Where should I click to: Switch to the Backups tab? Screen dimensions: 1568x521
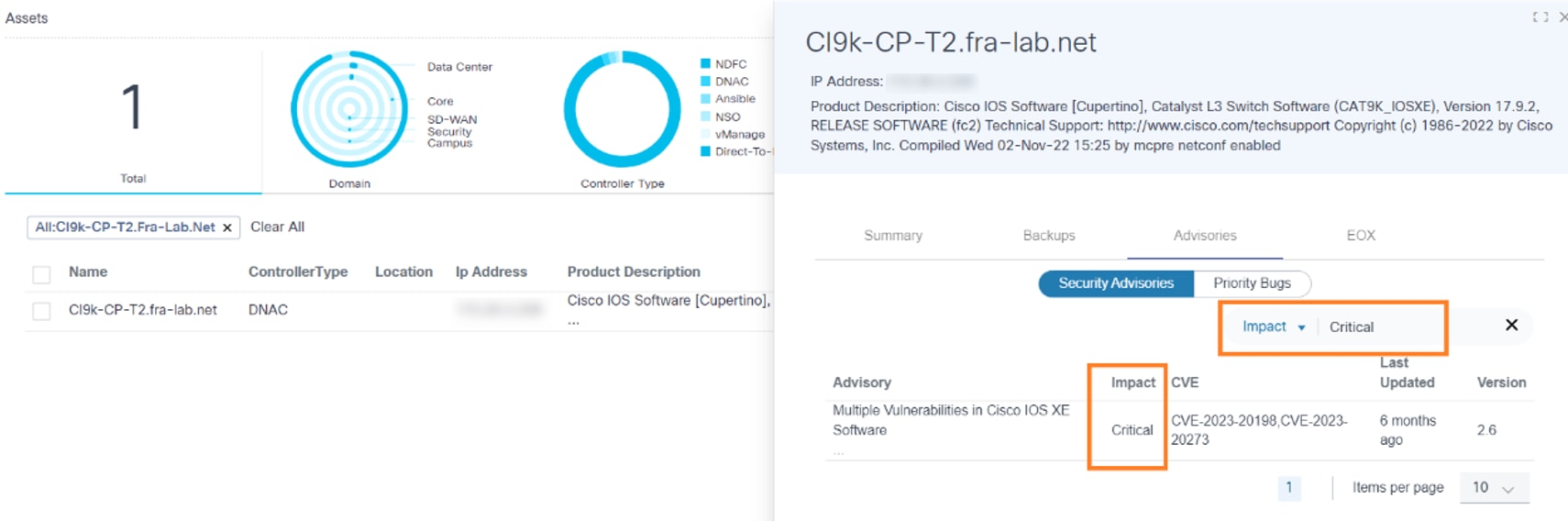coord(1048,236)
